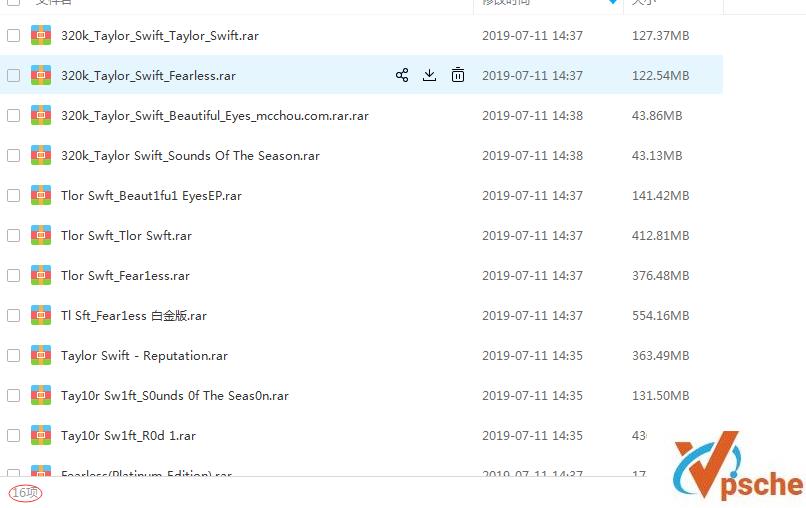Click the archive icon of Sounds Of The Season.rar (320k)

tap(41, 155)
